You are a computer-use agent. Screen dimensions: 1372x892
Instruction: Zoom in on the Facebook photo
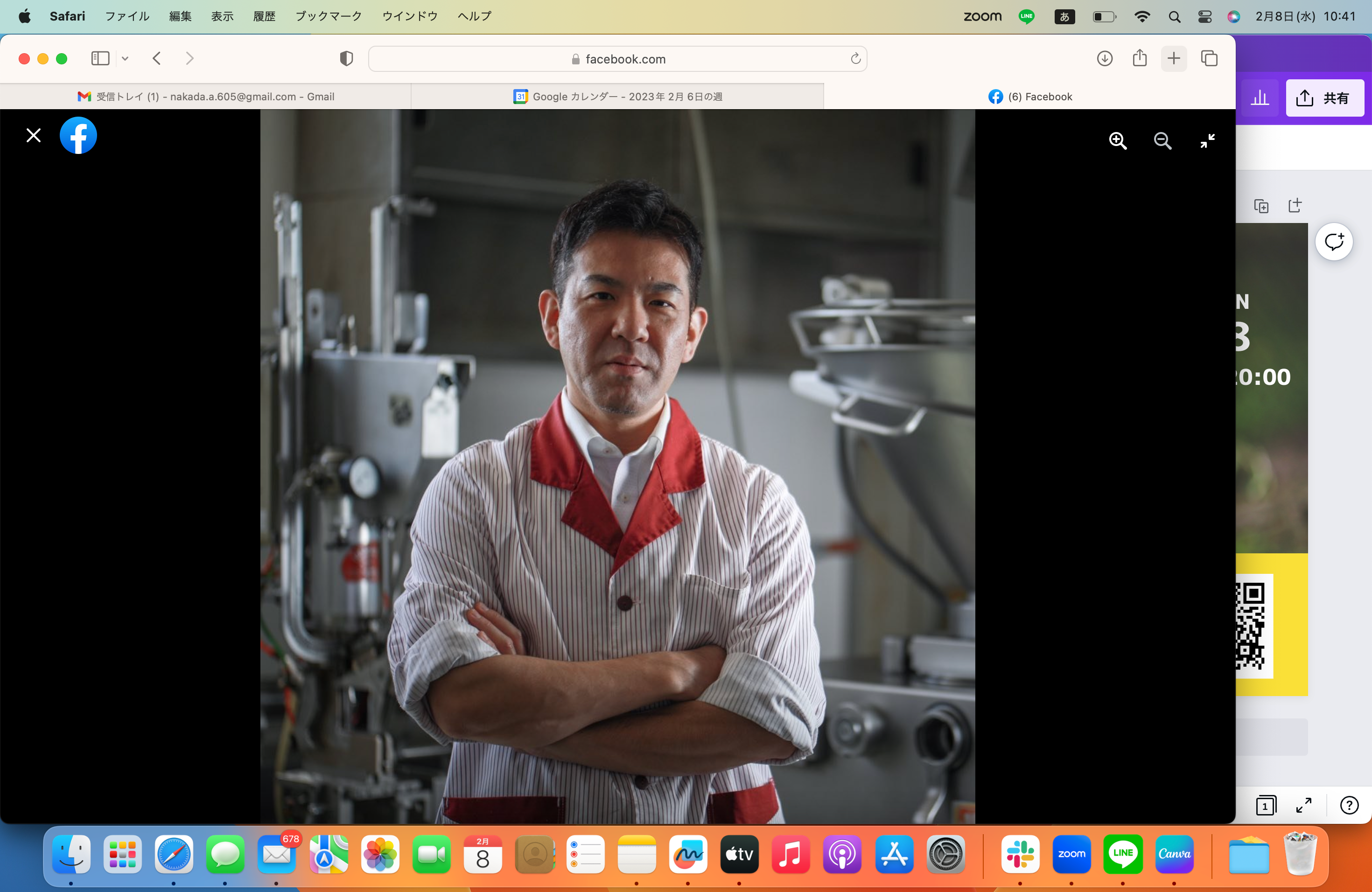coord(1117,140)
